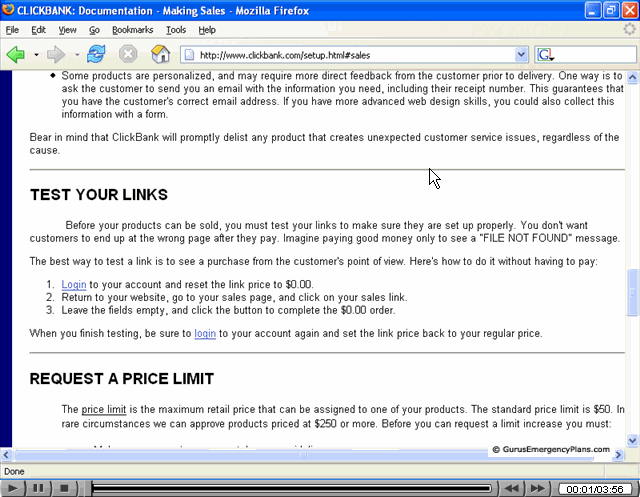Close the Firefox window
640x497 pixels.
click(630, 10)
